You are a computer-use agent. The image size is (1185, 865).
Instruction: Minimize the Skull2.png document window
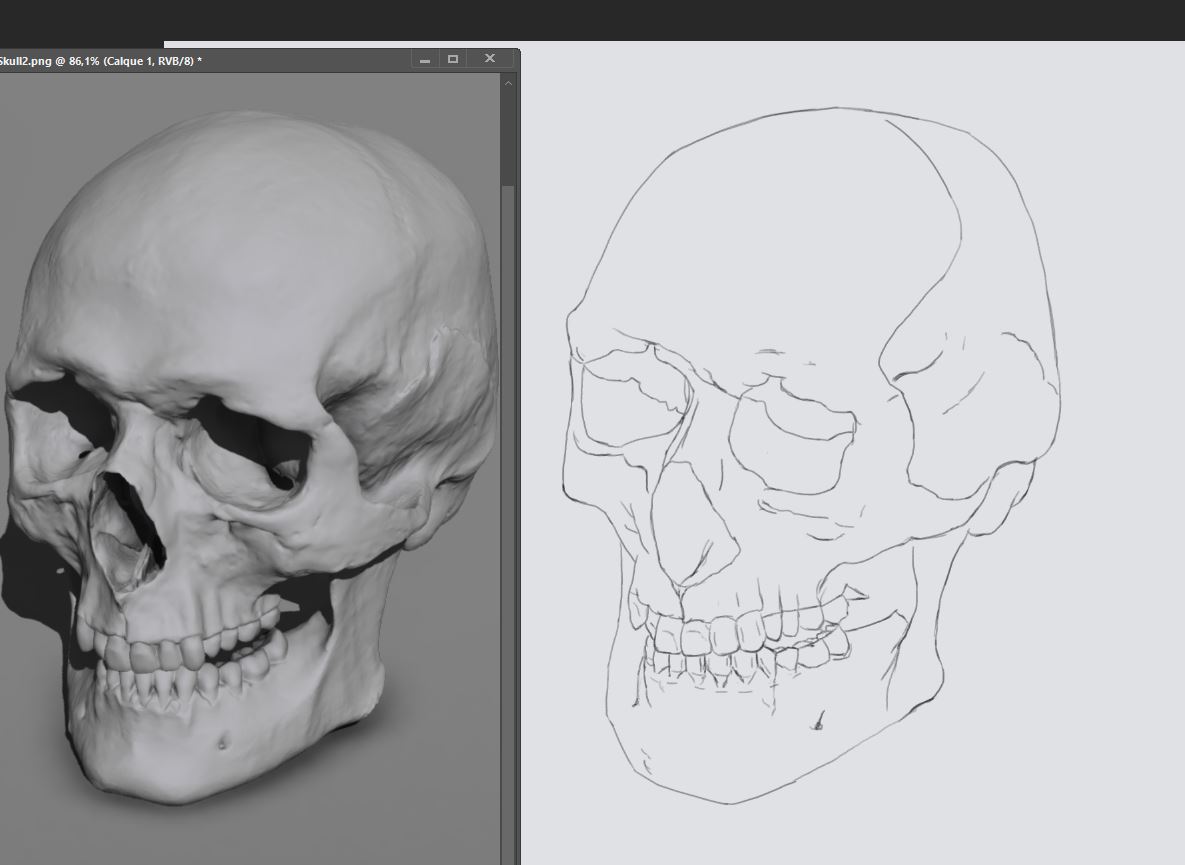[425, 60]
